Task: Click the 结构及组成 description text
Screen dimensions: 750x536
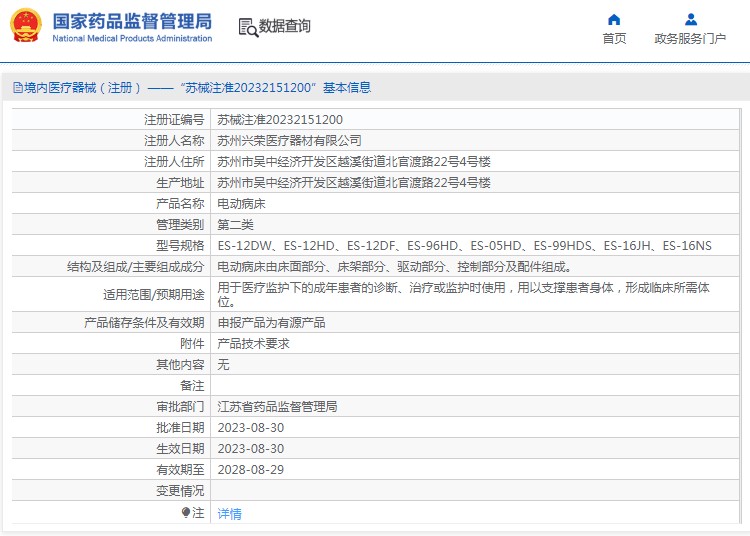Action: [395, 267]
